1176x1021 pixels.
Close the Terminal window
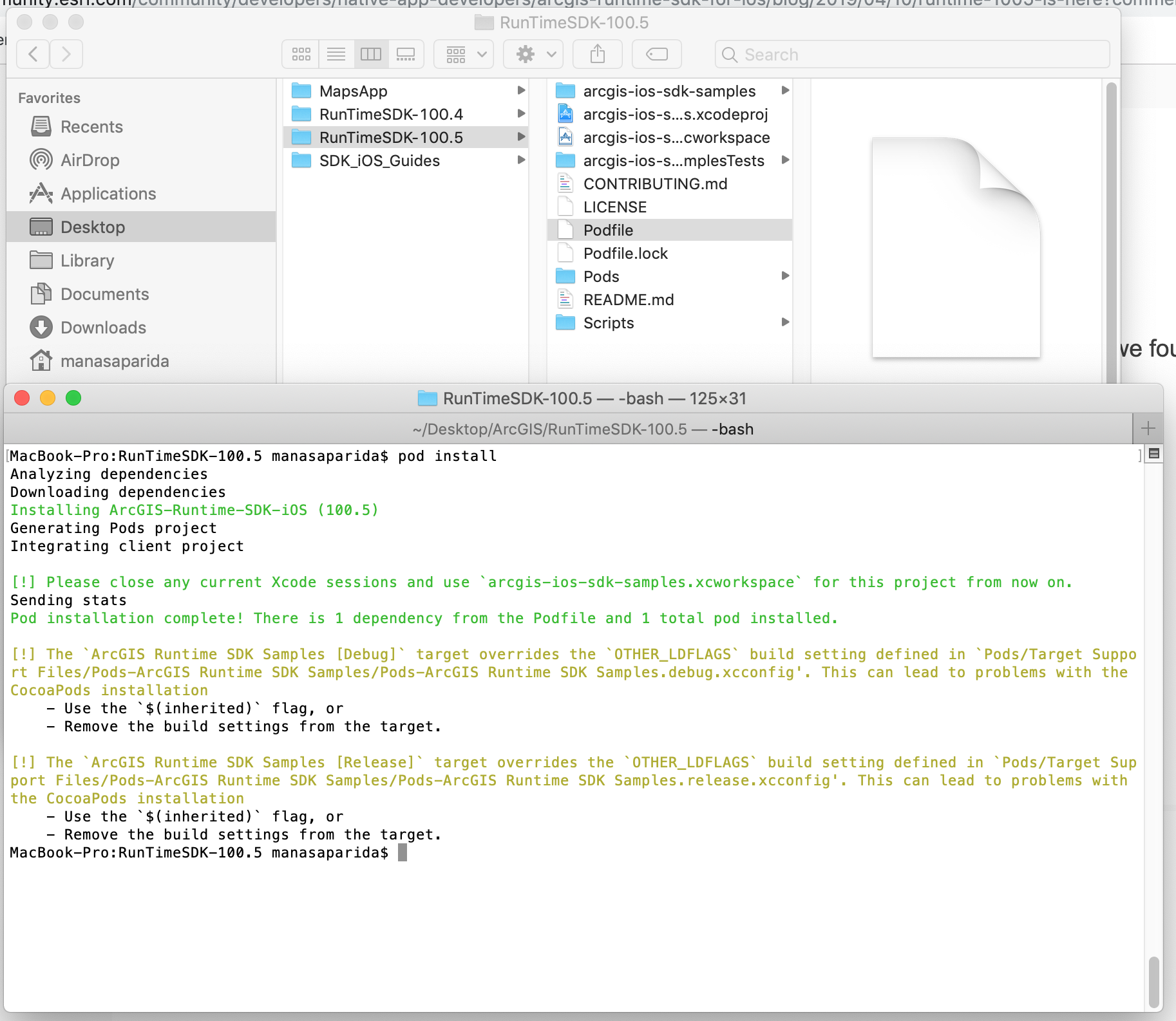pyautogui.click(x=22, y=398)
